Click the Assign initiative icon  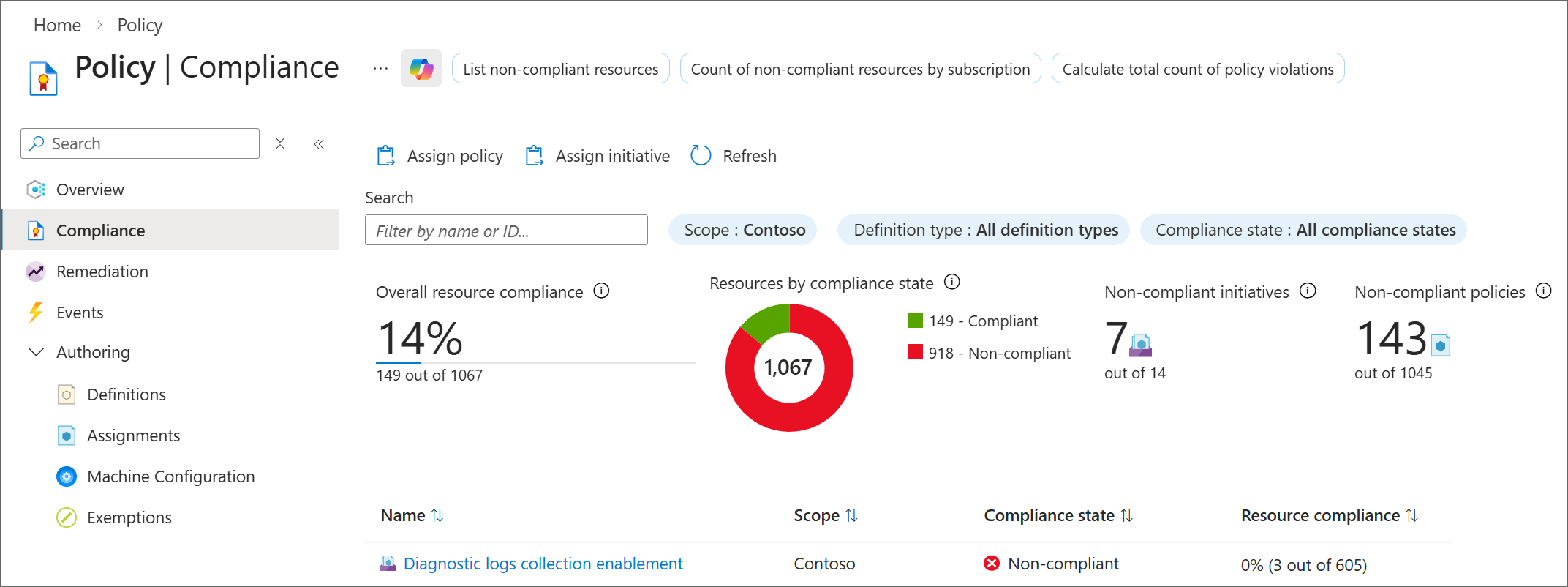point(535,156)
